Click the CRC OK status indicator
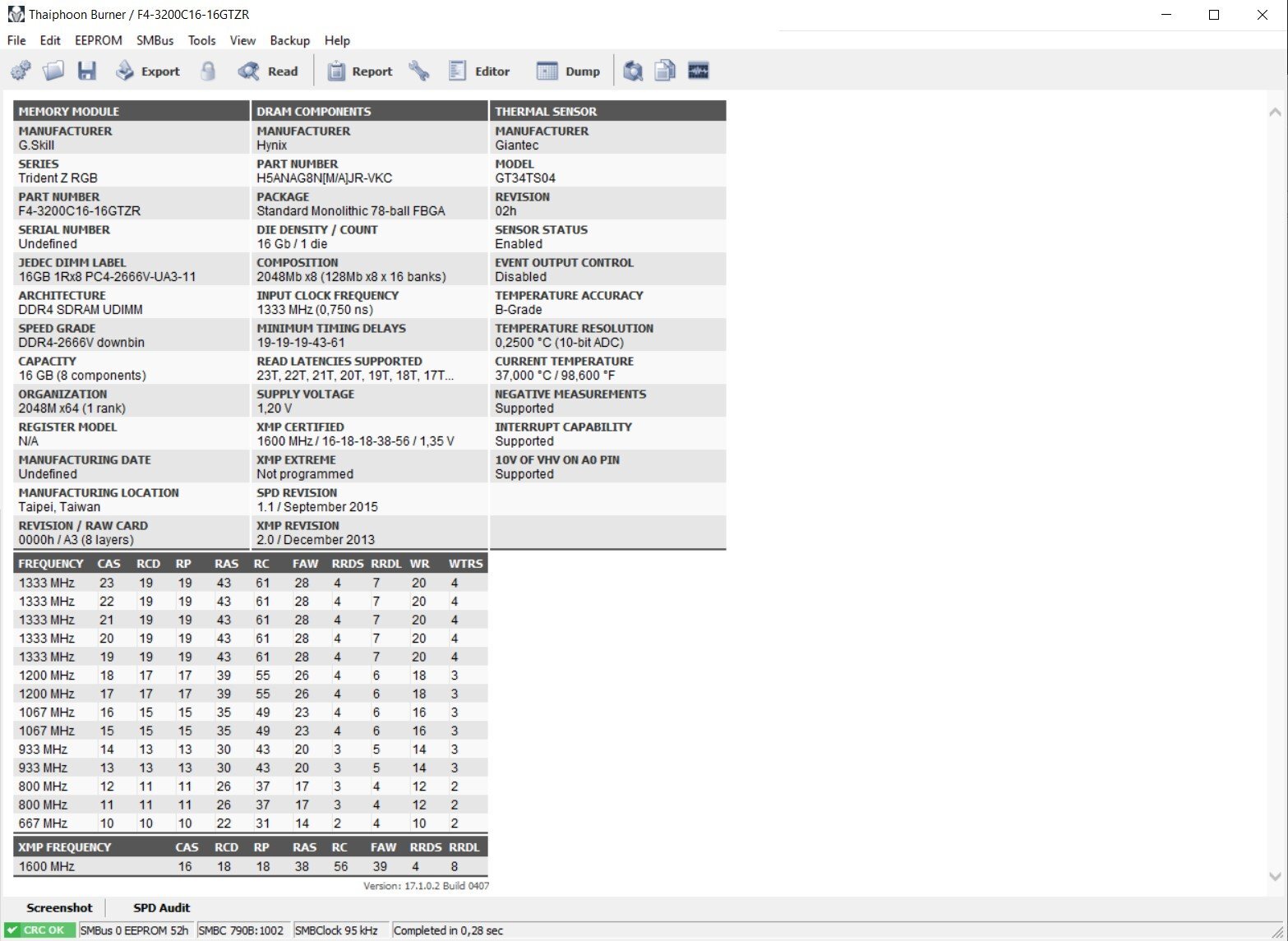Viewport: 1288px width, 941px height. click(39, 930)
